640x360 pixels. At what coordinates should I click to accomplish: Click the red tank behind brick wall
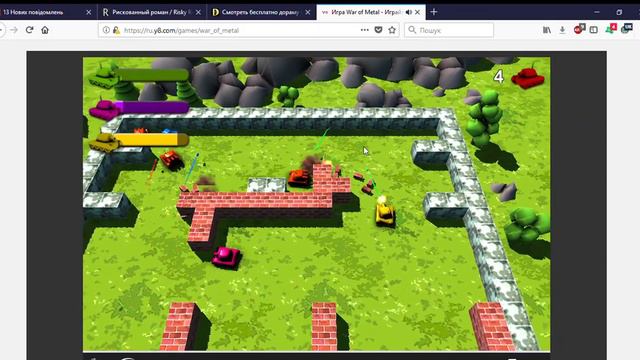click(299, 178)
